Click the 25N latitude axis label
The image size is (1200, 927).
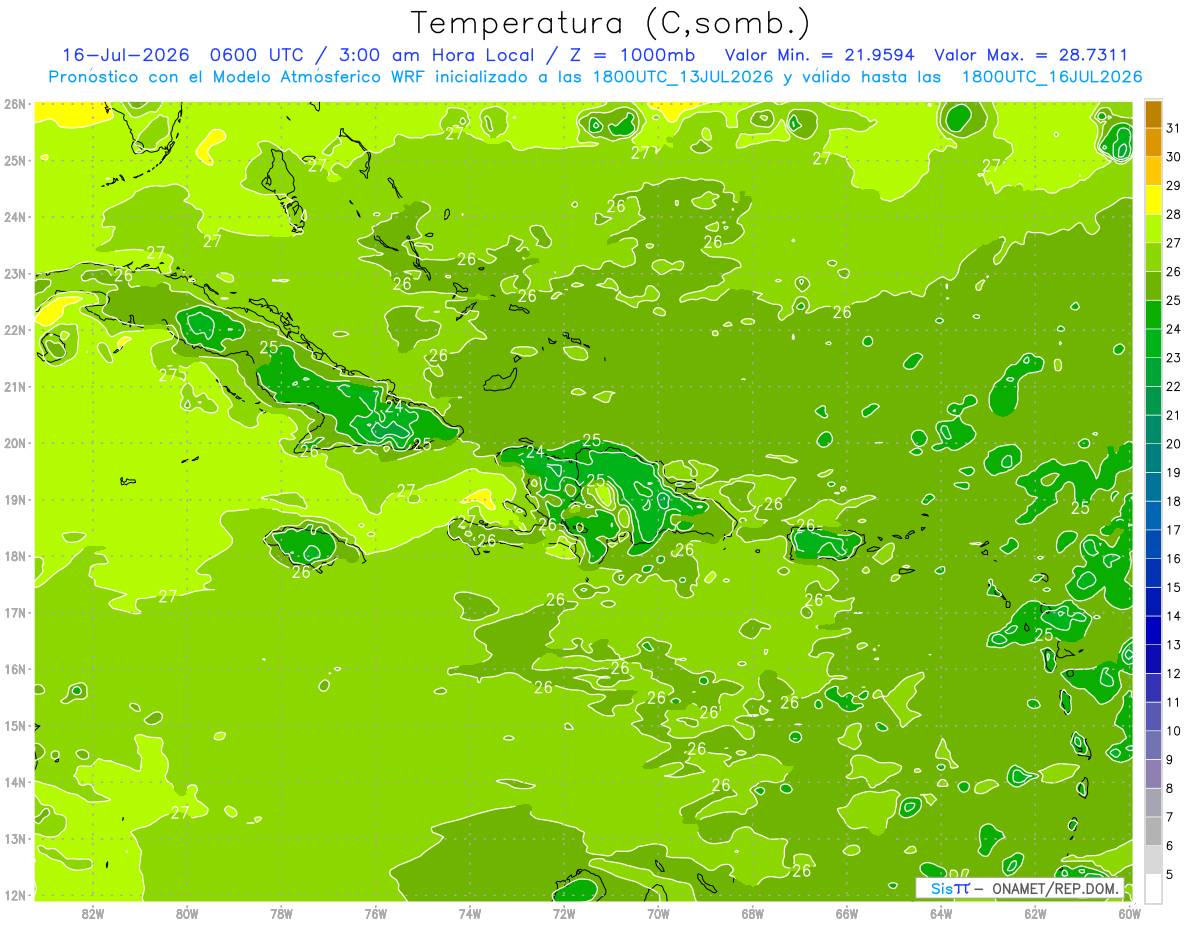[15, 160]
